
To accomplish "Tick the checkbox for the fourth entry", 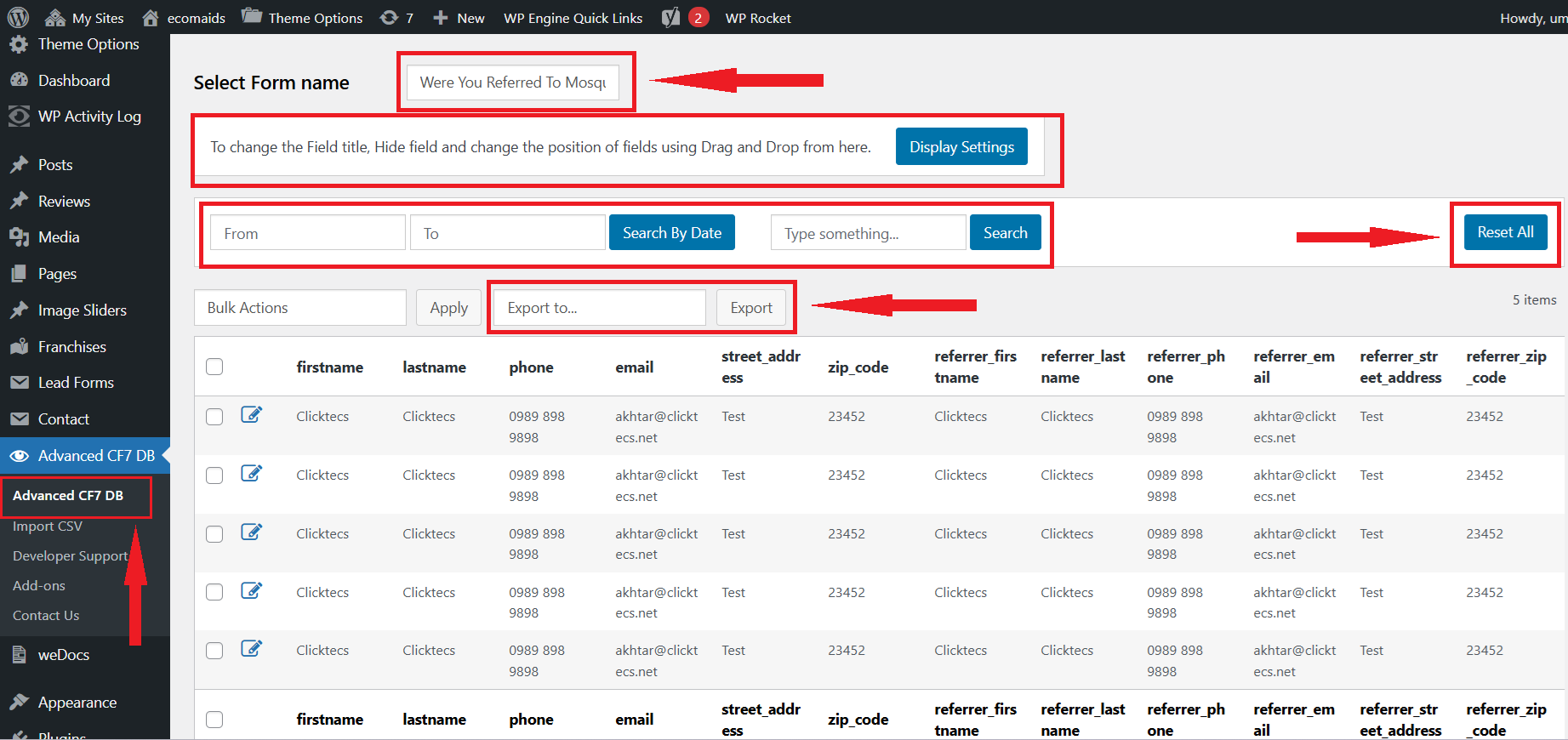I will pos(214,592).
